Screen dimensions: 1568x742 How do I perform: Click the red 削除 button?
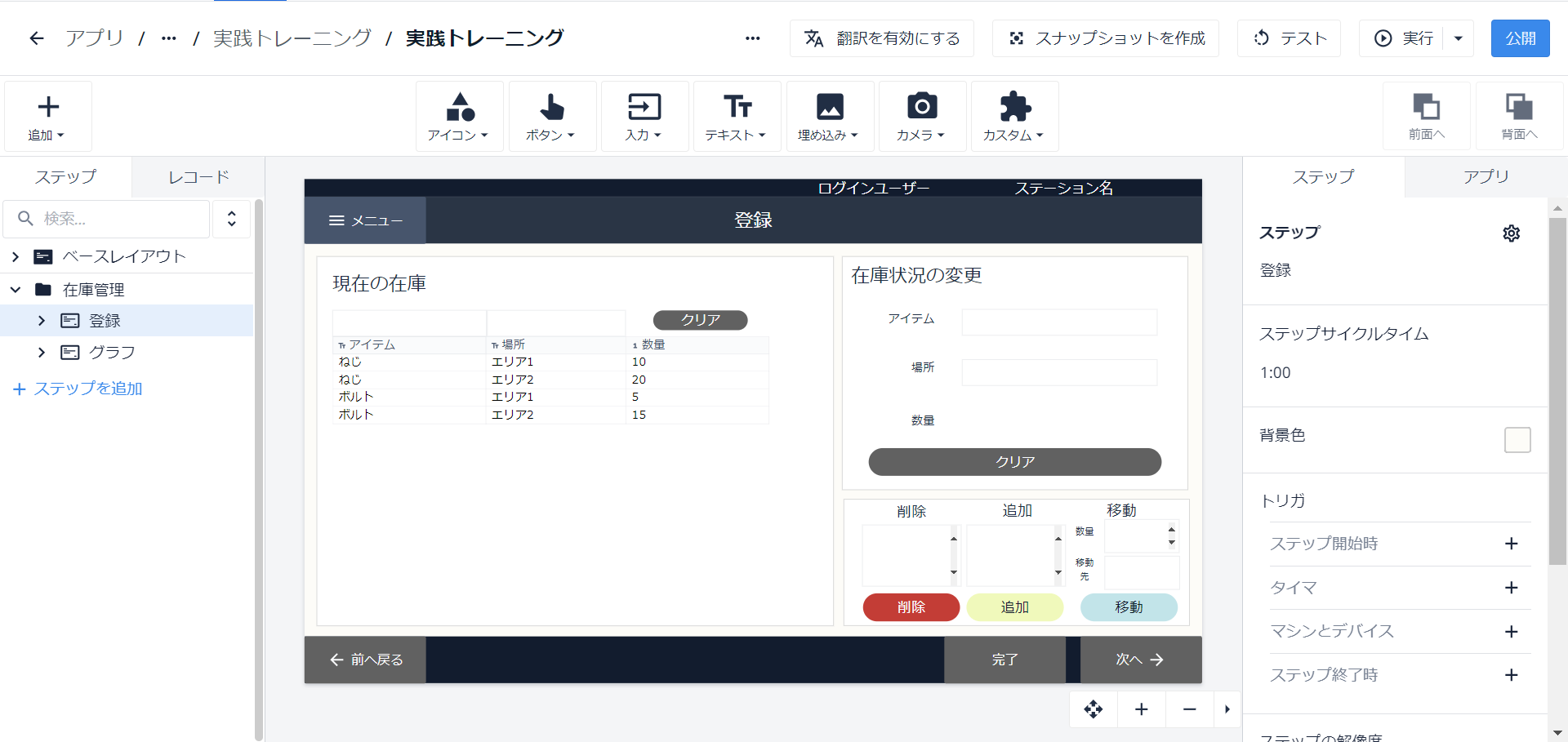click(x=911, y=607)
